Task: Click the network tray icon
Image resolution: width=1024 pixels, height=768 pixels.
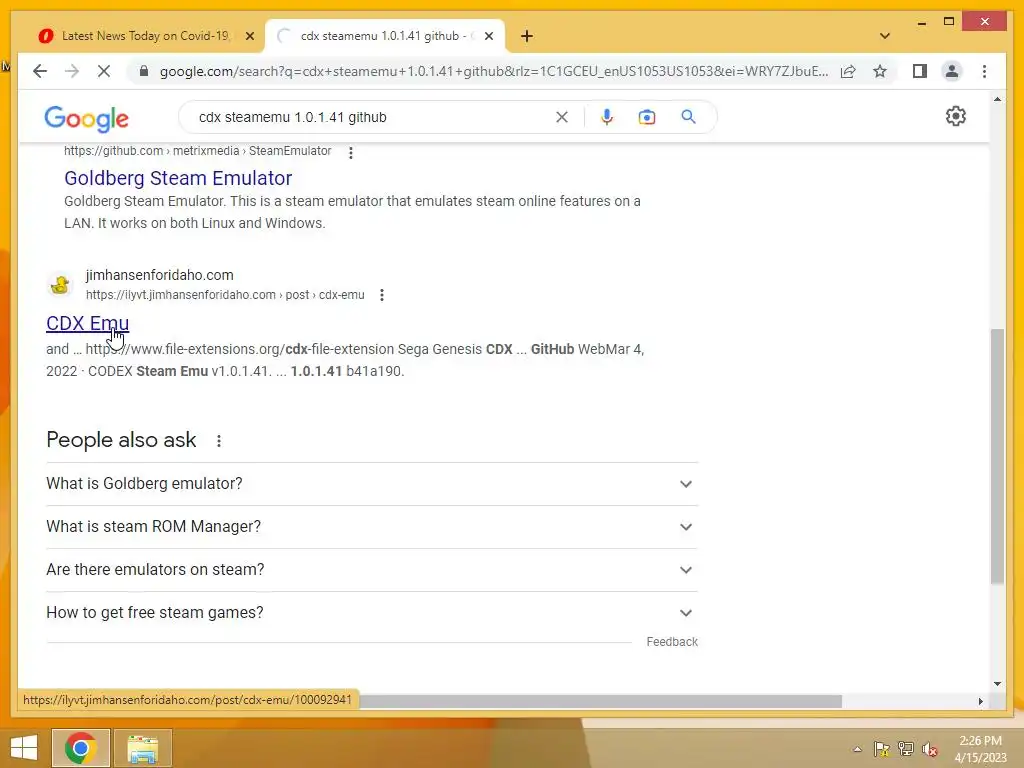Action: (x=905, y=749)
